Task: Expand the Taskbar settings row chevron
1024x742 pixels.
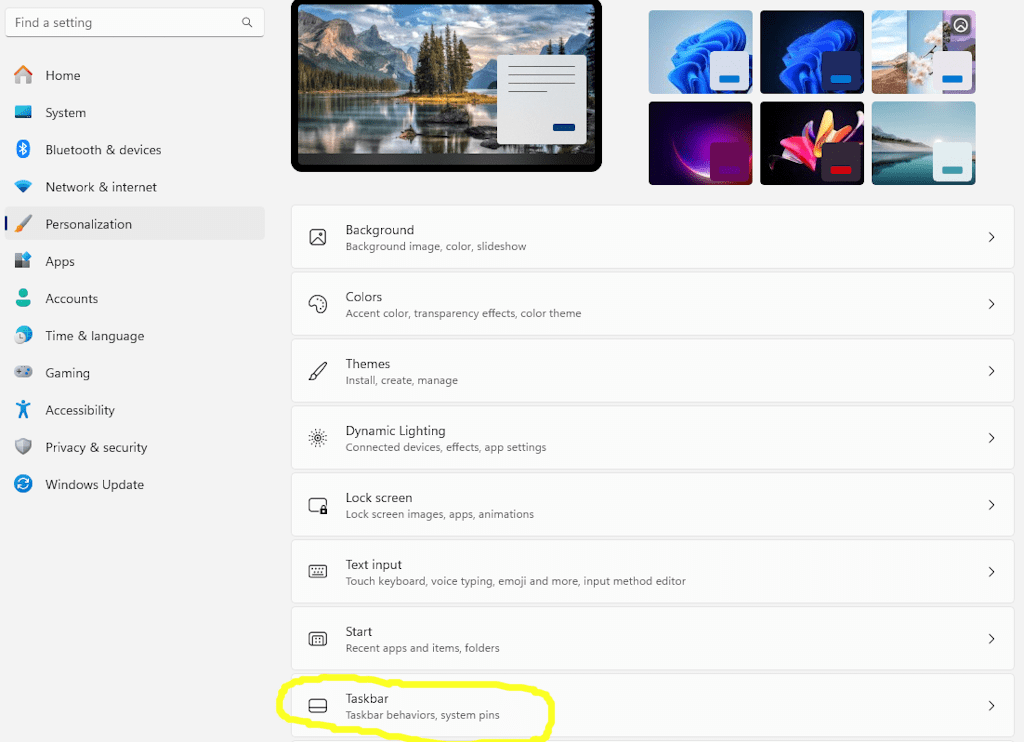Action: 991,705
